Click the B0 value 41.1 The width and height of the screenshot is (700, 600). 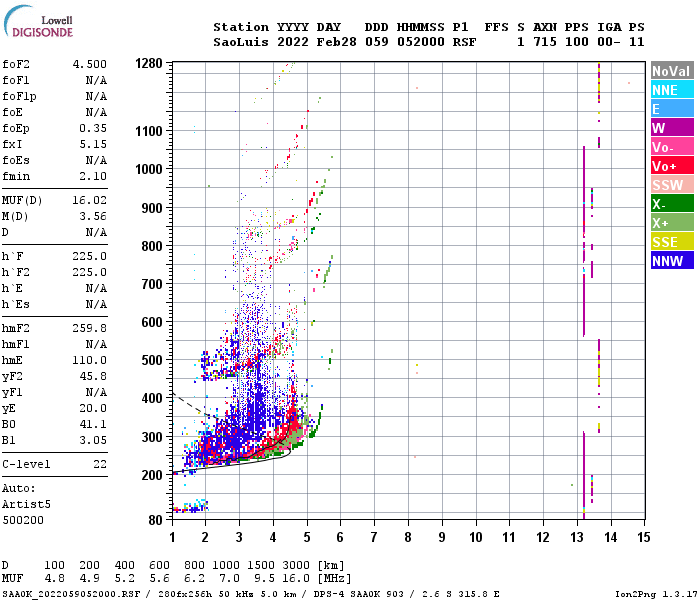tap(93, 425)
